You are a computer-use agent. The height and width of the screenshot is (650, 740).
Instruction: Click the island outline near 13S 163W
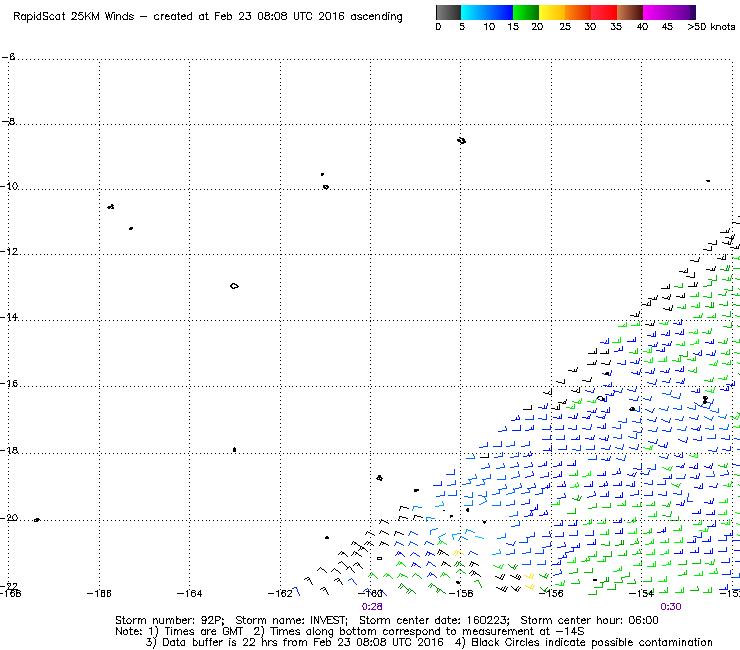[234, 286]
